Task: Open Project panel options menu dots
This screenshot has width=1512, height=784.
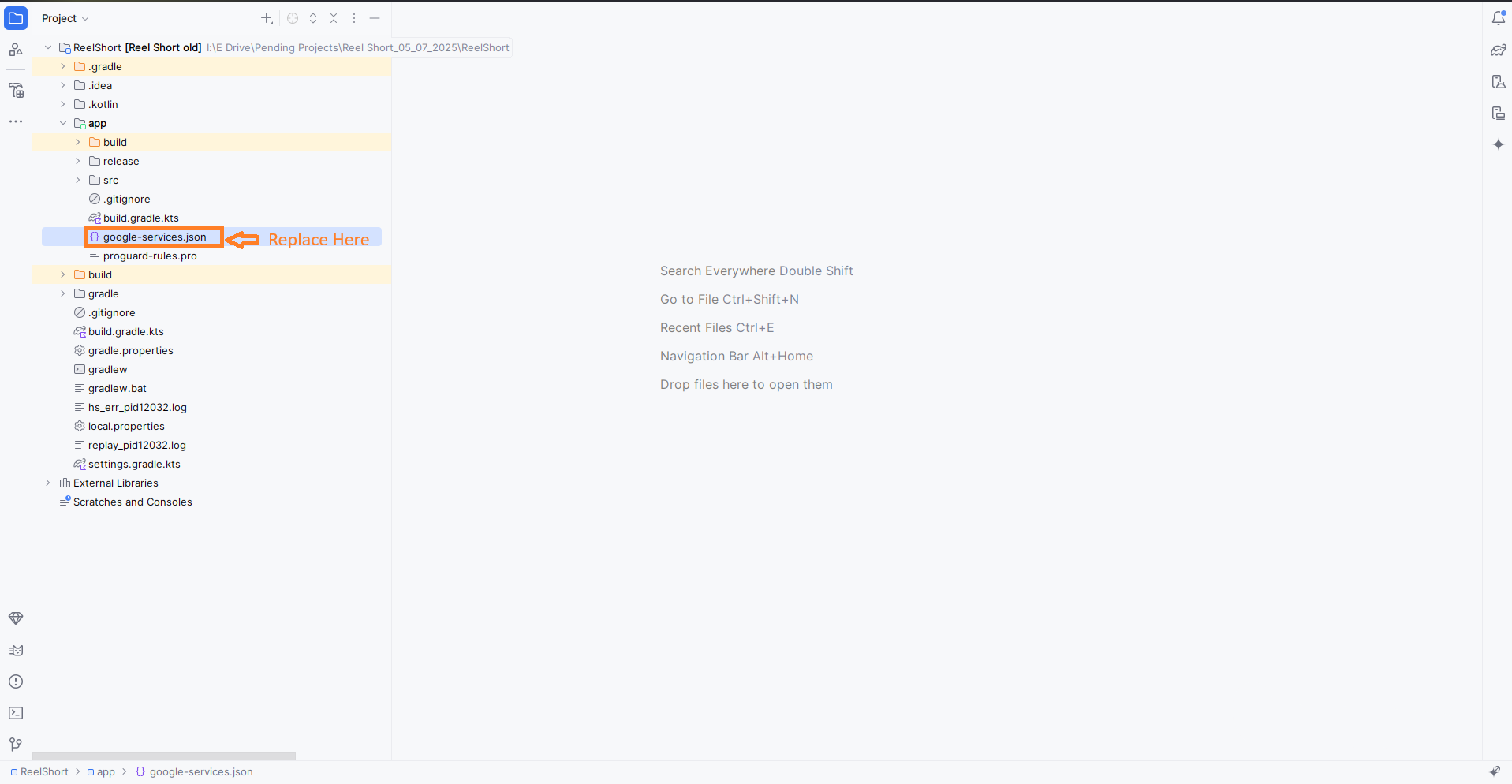Action: point(354,18)
